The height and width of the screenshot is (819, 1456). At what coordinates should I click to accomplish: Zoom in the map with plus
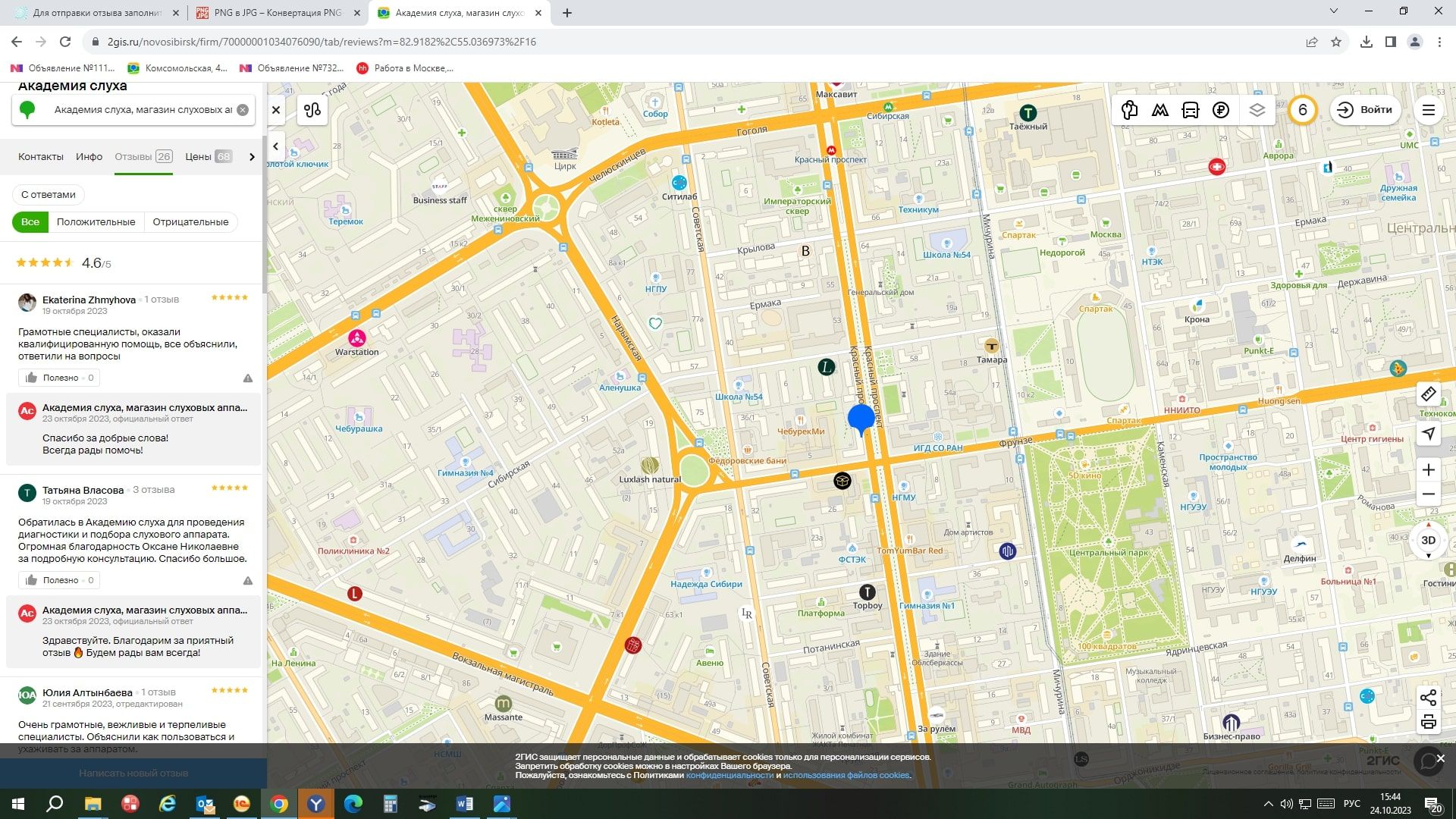[1428, 470]
